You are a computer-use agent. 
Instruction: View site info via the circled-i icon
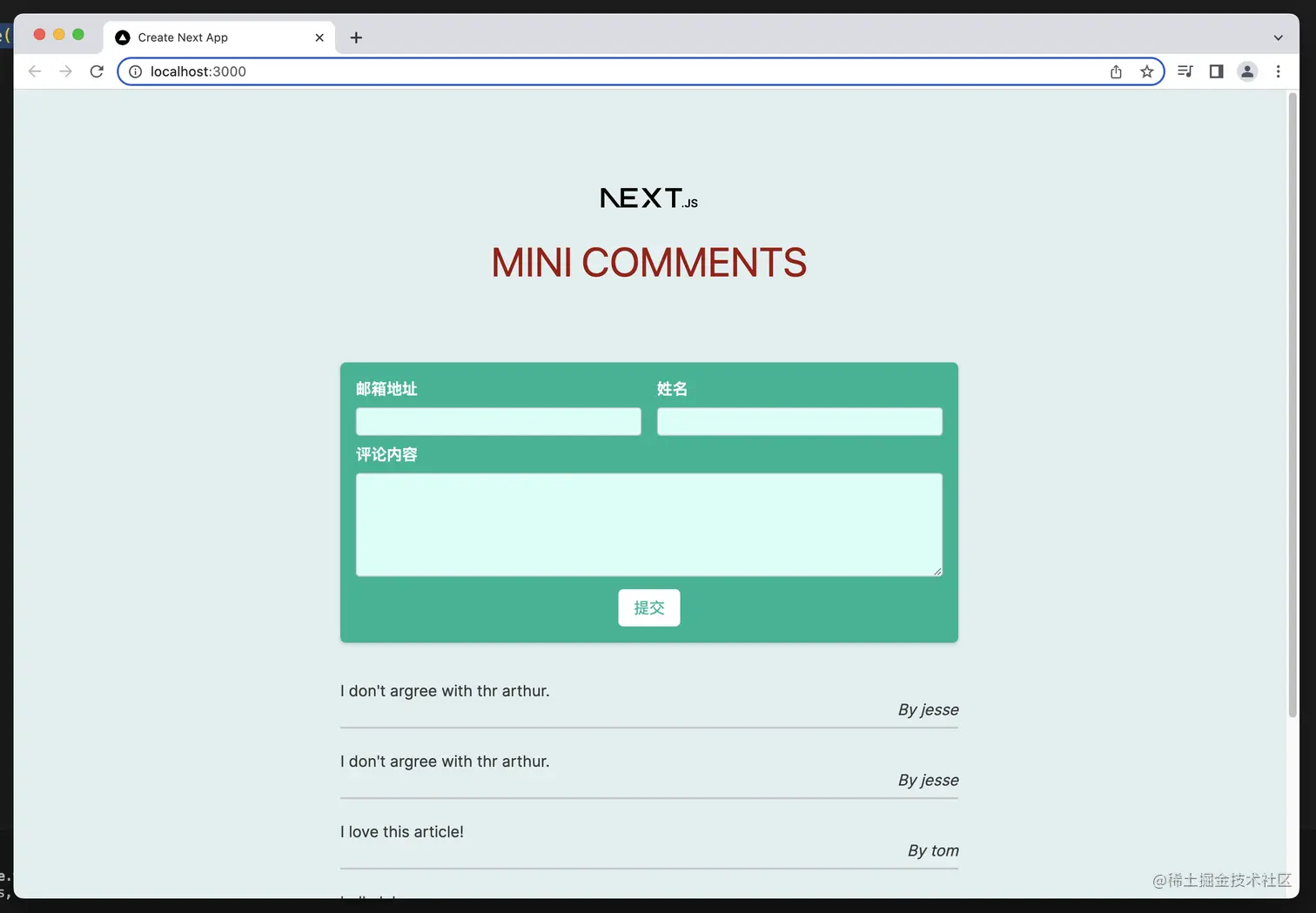point(135,71)
